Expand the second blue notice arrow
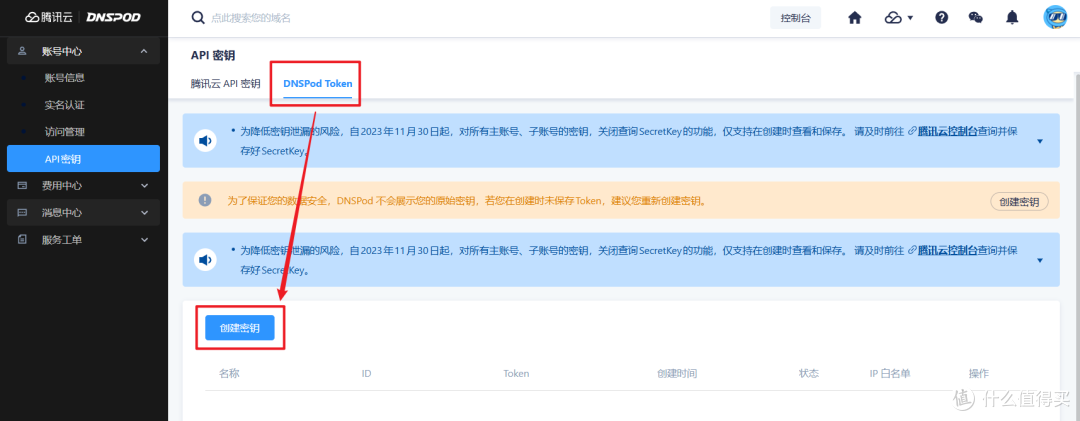 [x=1039, y=260]
